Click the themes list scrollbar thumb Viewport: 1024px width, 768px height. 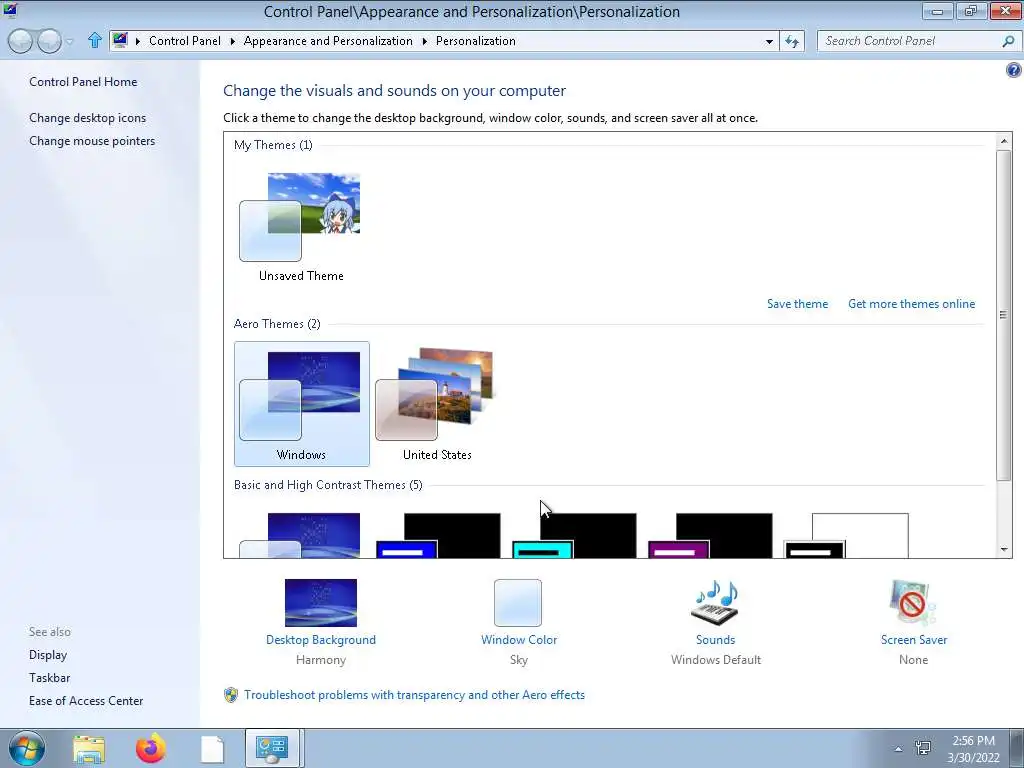click(x=1004, y=315)
